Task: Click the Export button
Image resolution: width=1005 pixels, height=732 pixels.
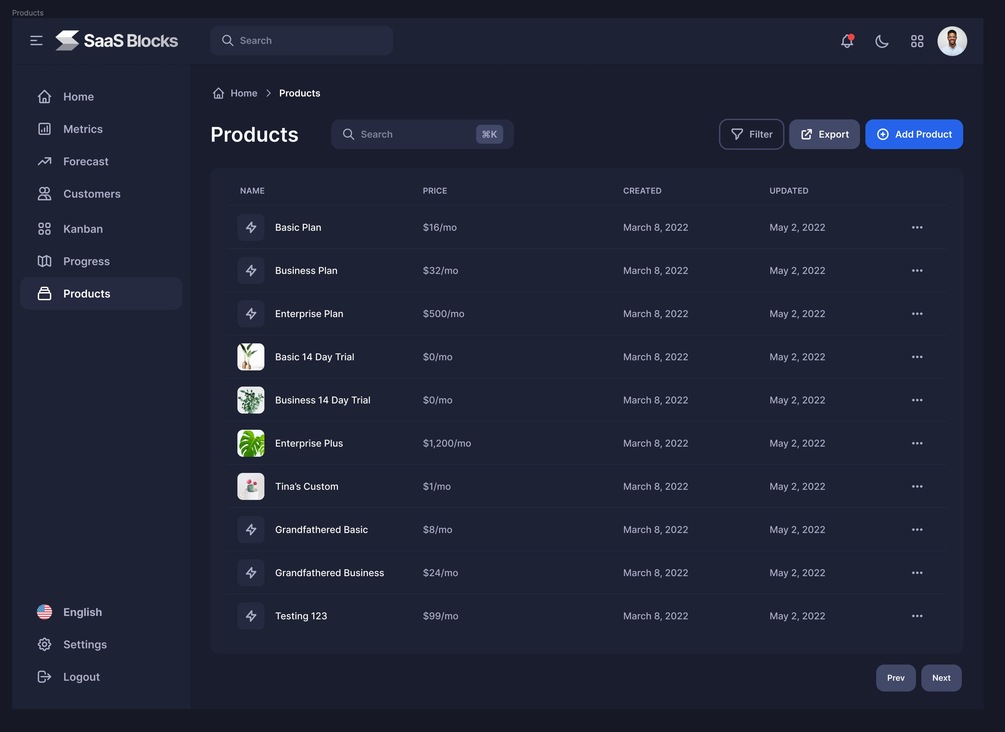Action: pyautogui.click(x=824, y=134)
